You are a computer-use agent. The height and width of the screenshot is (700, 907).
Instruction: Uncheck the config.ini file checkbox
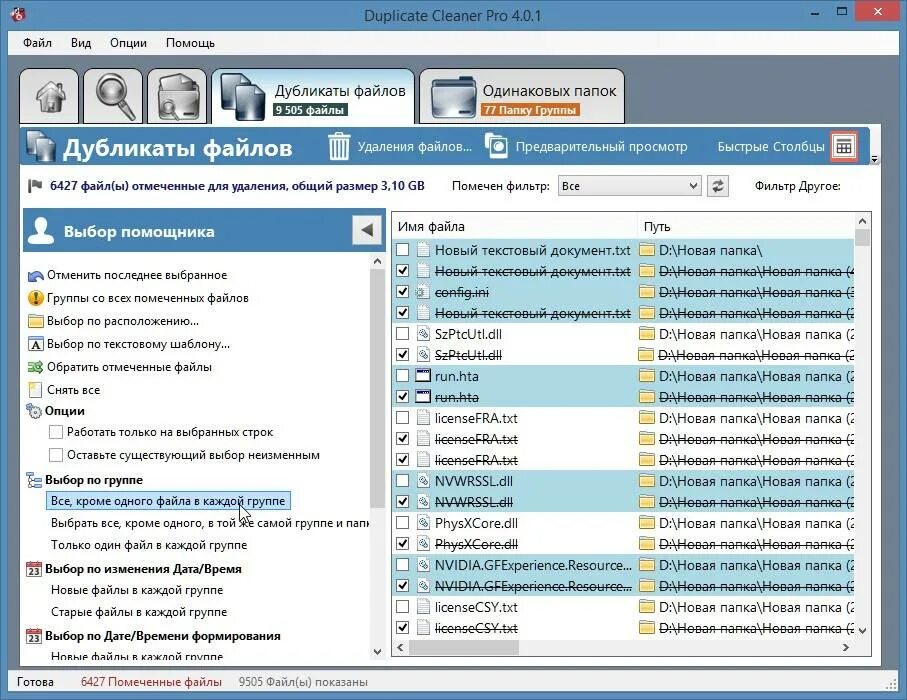click(x=403, y=292)
